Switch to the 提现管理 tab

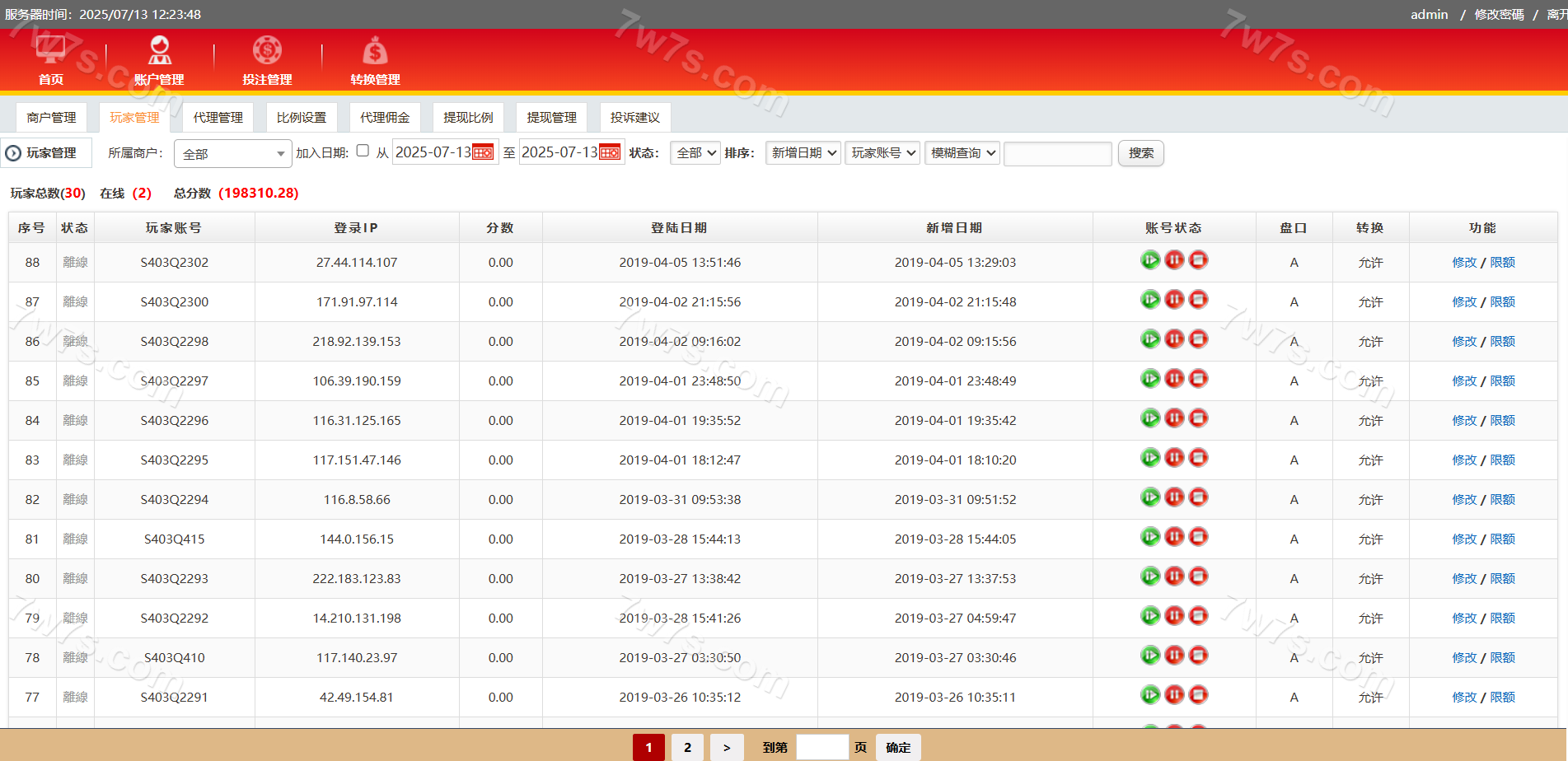coord(551,118)
